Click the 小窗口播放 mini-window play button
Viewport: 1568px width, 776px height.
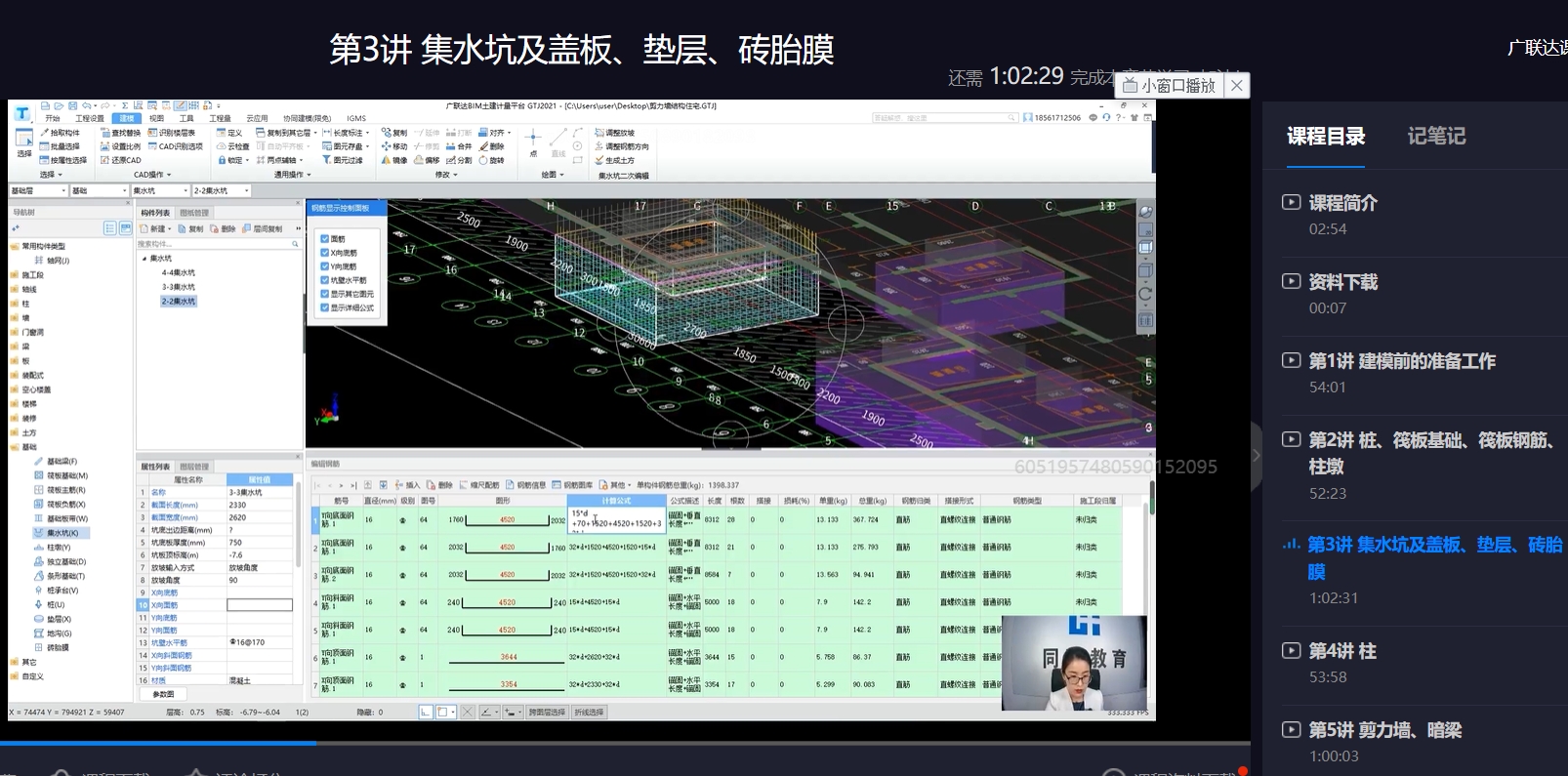pyautogui.click(x=1169, y=85)
